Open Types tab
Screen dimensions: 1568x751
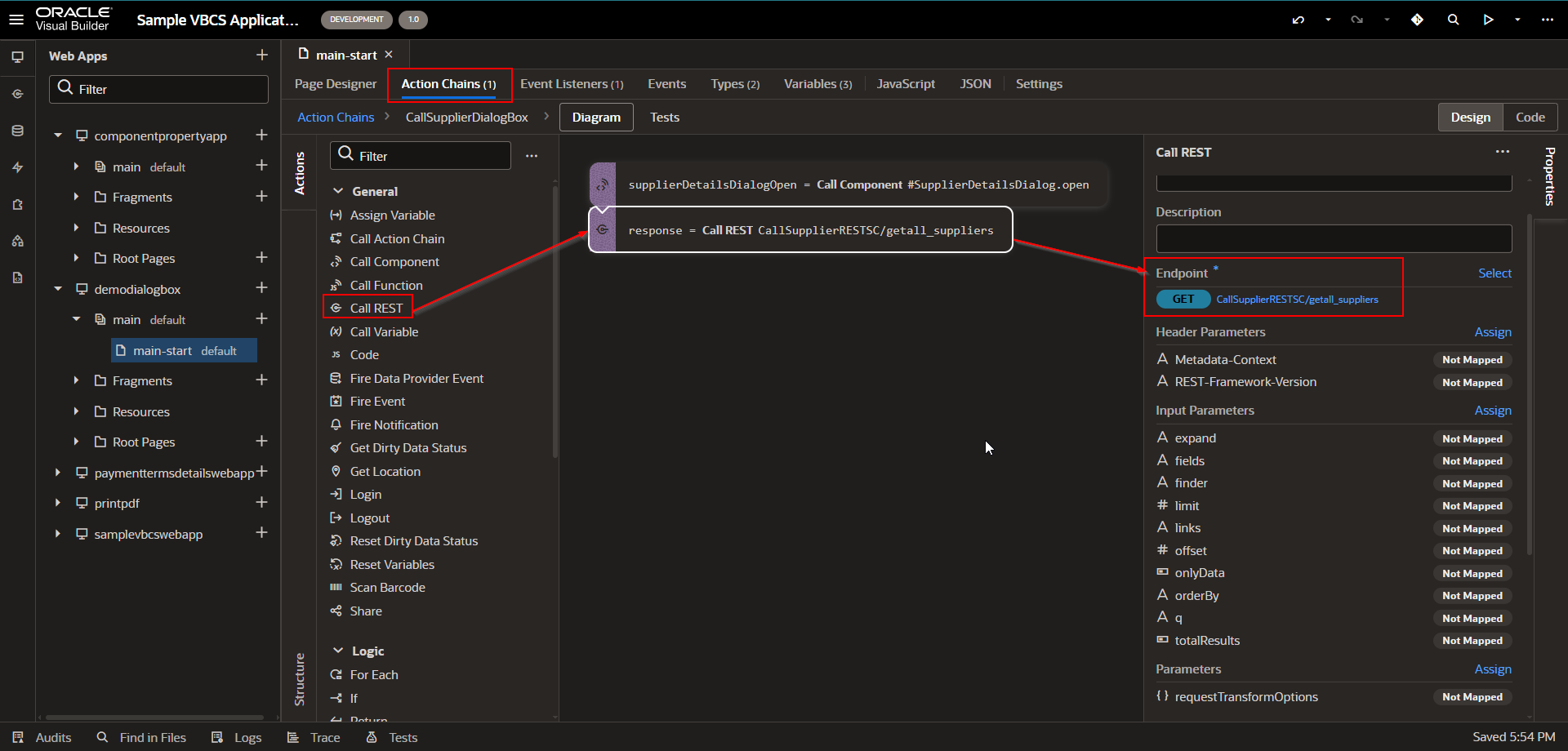(735, 84)
